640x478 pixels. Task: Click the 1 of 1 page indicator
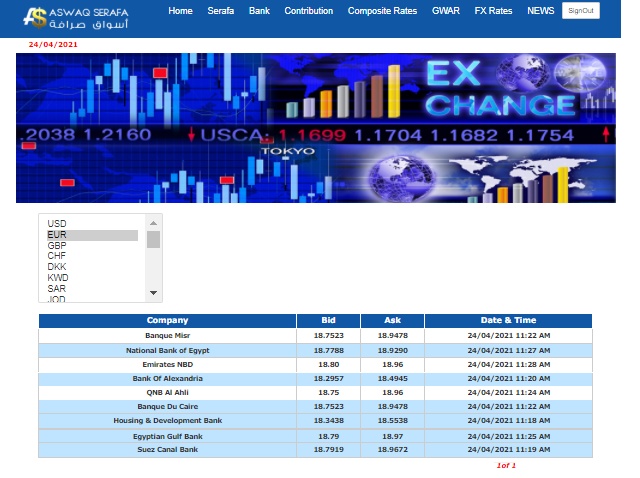(506, 465)
